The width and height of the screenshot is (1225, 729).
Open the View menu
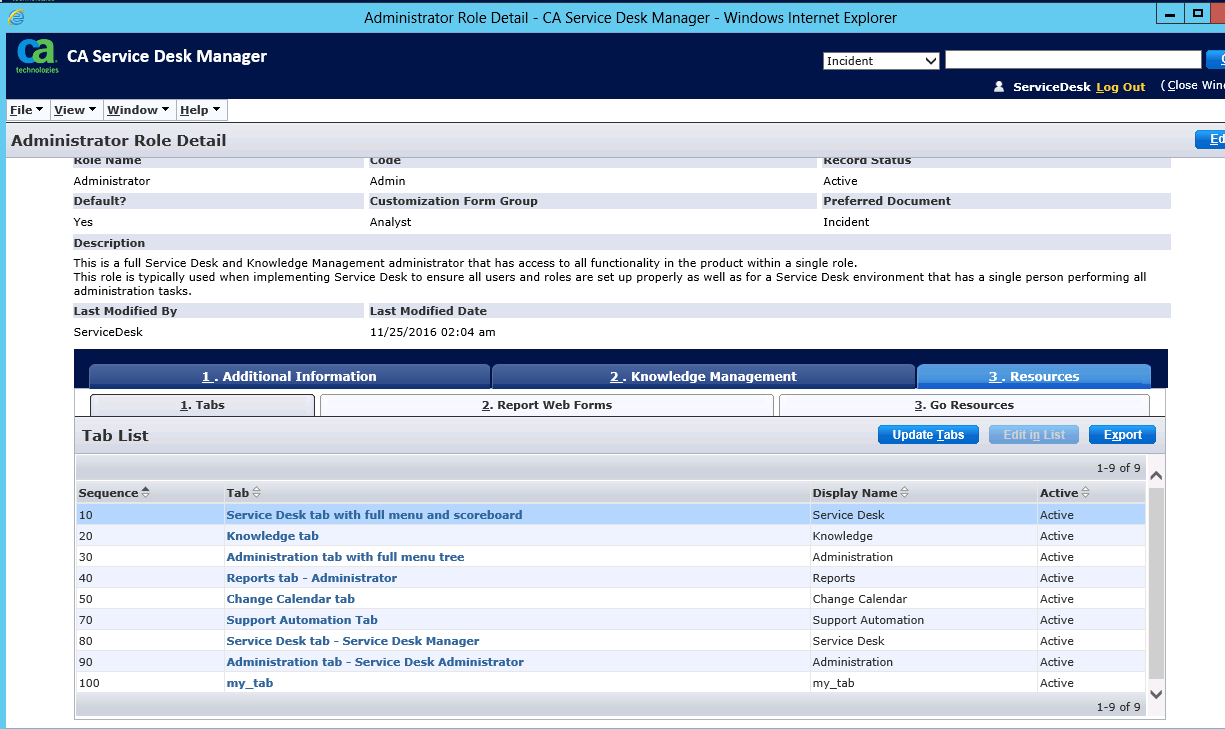(x=75, y=110)
